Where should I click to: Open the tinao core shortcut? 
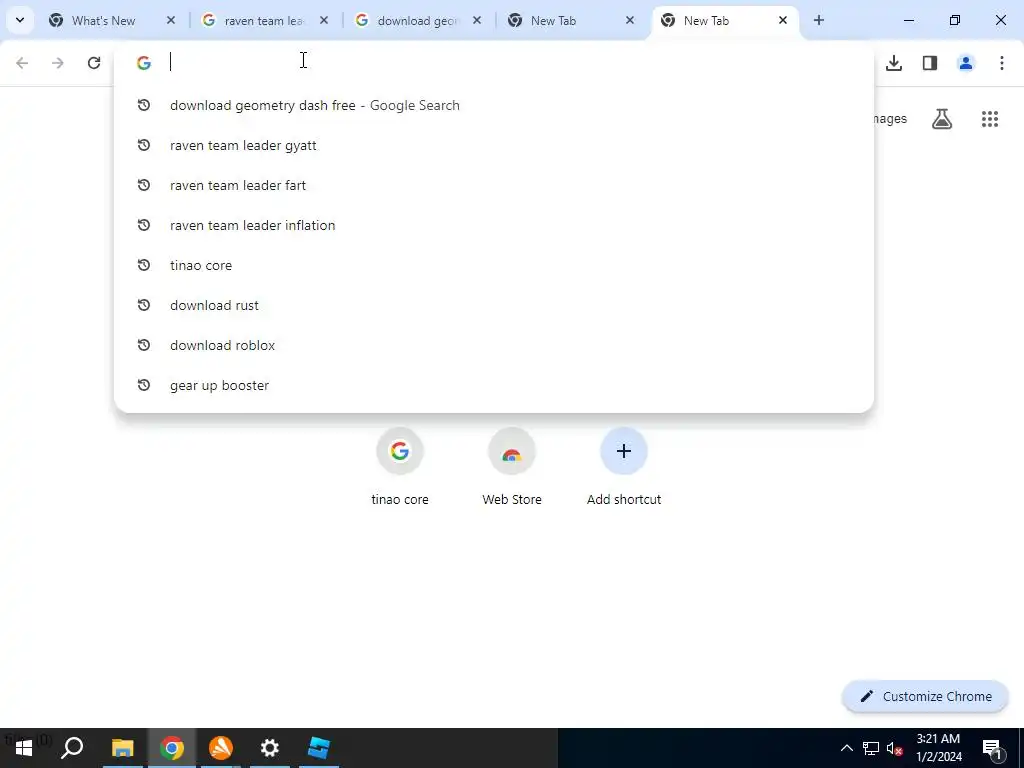400,467
